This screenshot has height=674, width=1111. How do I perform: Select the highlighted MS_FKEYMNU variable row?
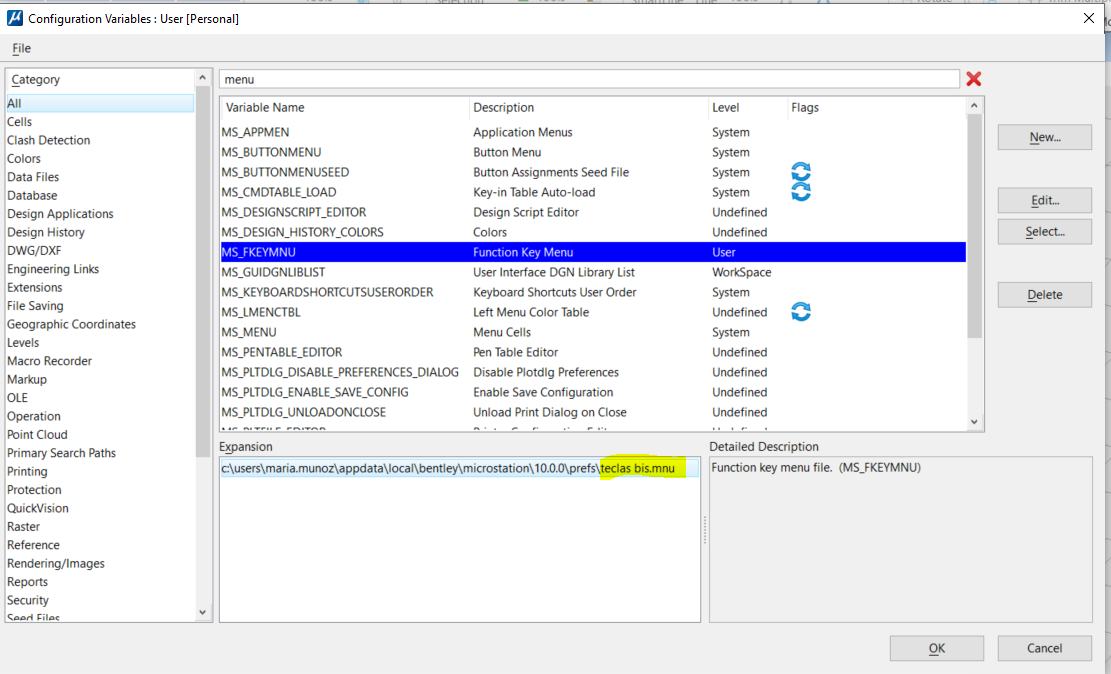point(593,252)
